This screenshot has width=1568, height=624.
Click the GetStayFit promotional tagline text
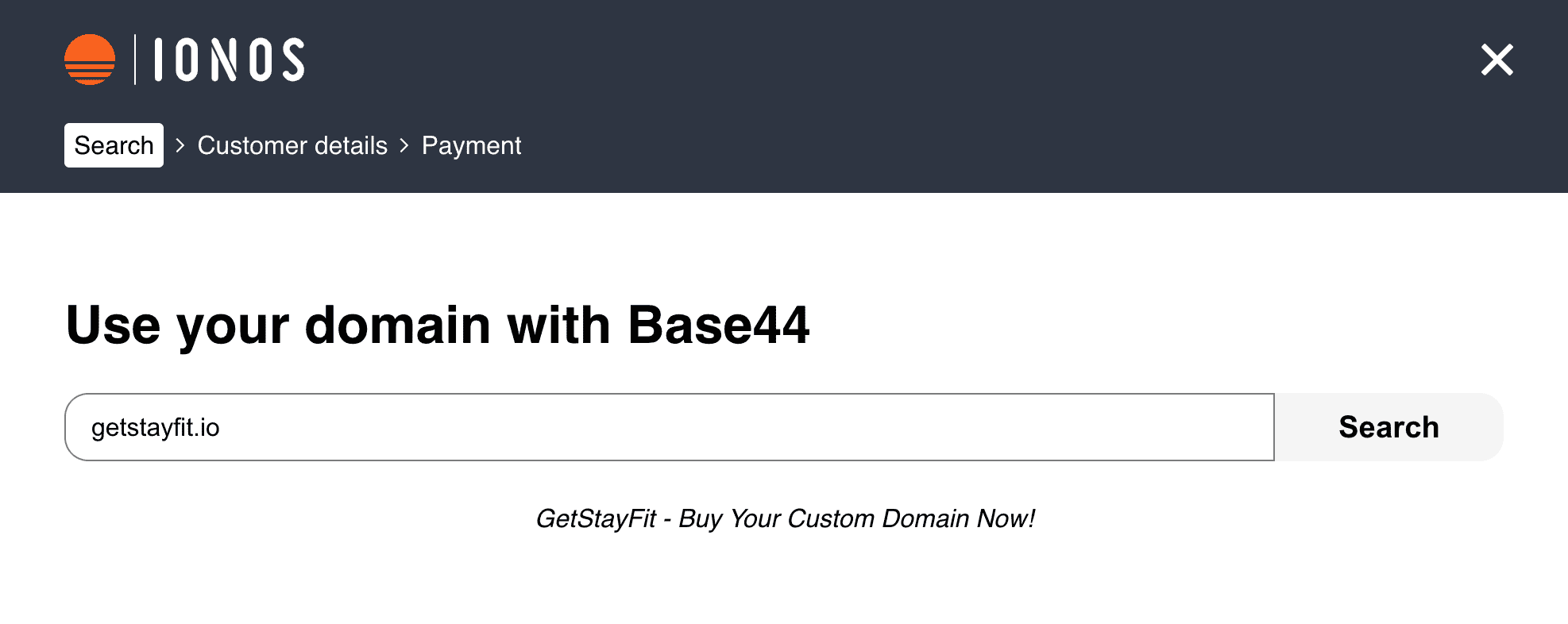(786, 518)
